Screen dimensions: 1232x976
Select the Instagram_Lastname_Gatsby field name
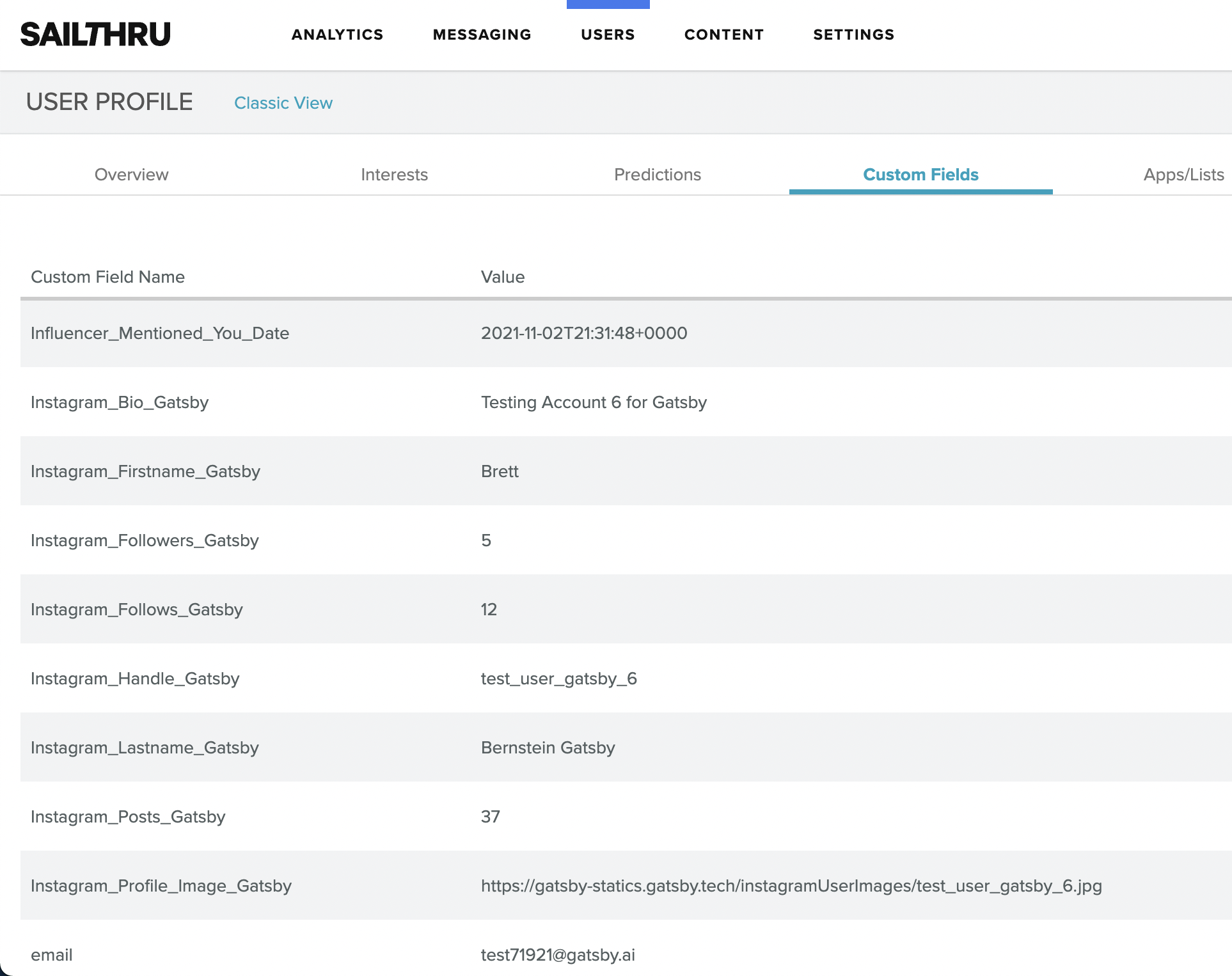[145, 748]
